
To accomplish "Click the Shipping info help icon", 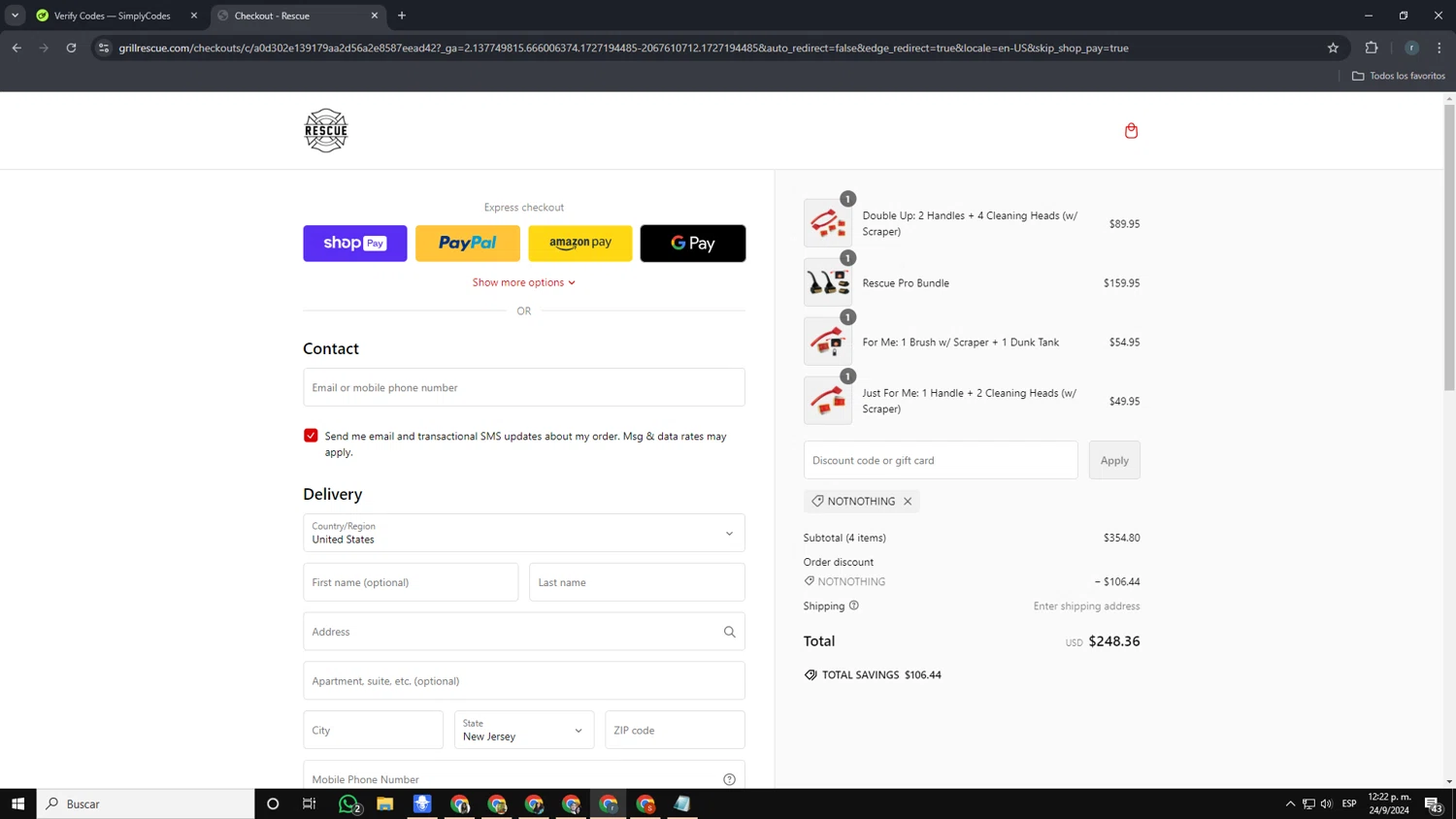I will coord(854,606).
